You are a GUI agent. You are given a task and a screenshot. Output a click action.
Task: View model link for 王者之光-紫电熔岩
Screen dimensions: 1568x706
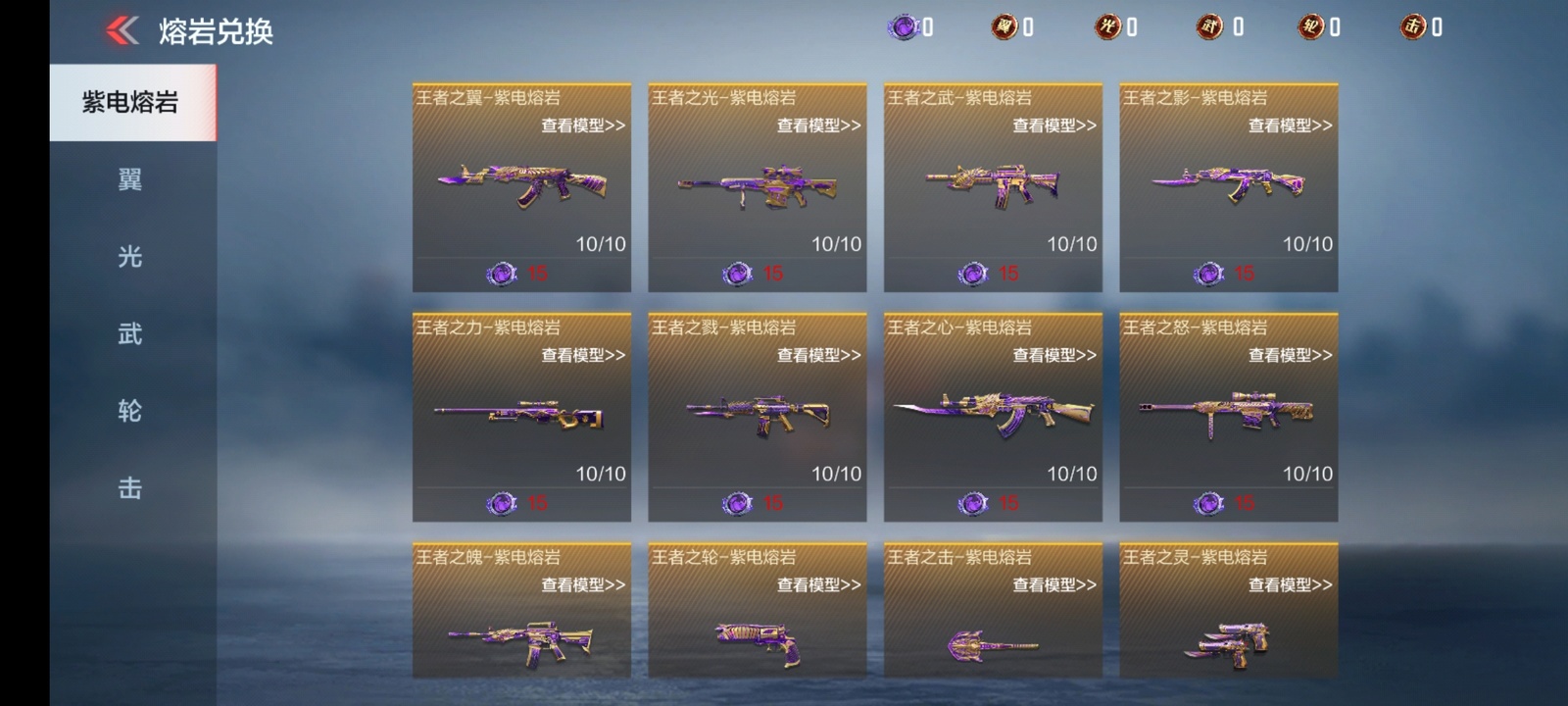(x=819, y=126)
